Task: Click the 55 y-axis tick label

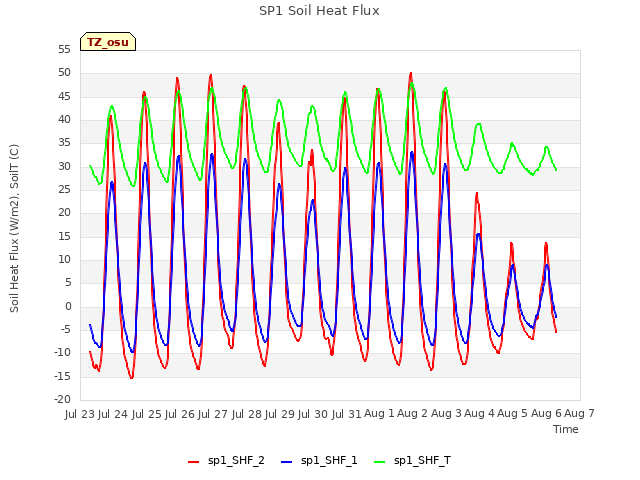Action: tap(64, 49)
